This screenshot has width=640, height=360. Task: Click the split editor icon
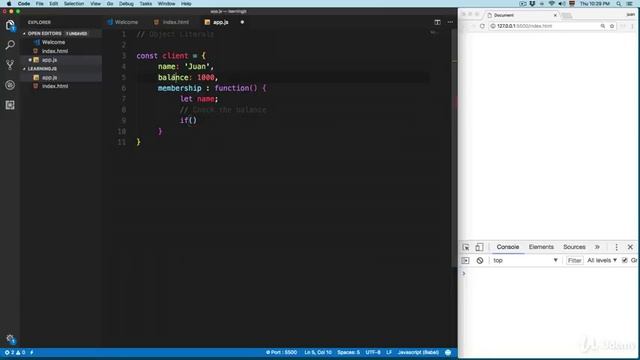[x=437, y=22]
